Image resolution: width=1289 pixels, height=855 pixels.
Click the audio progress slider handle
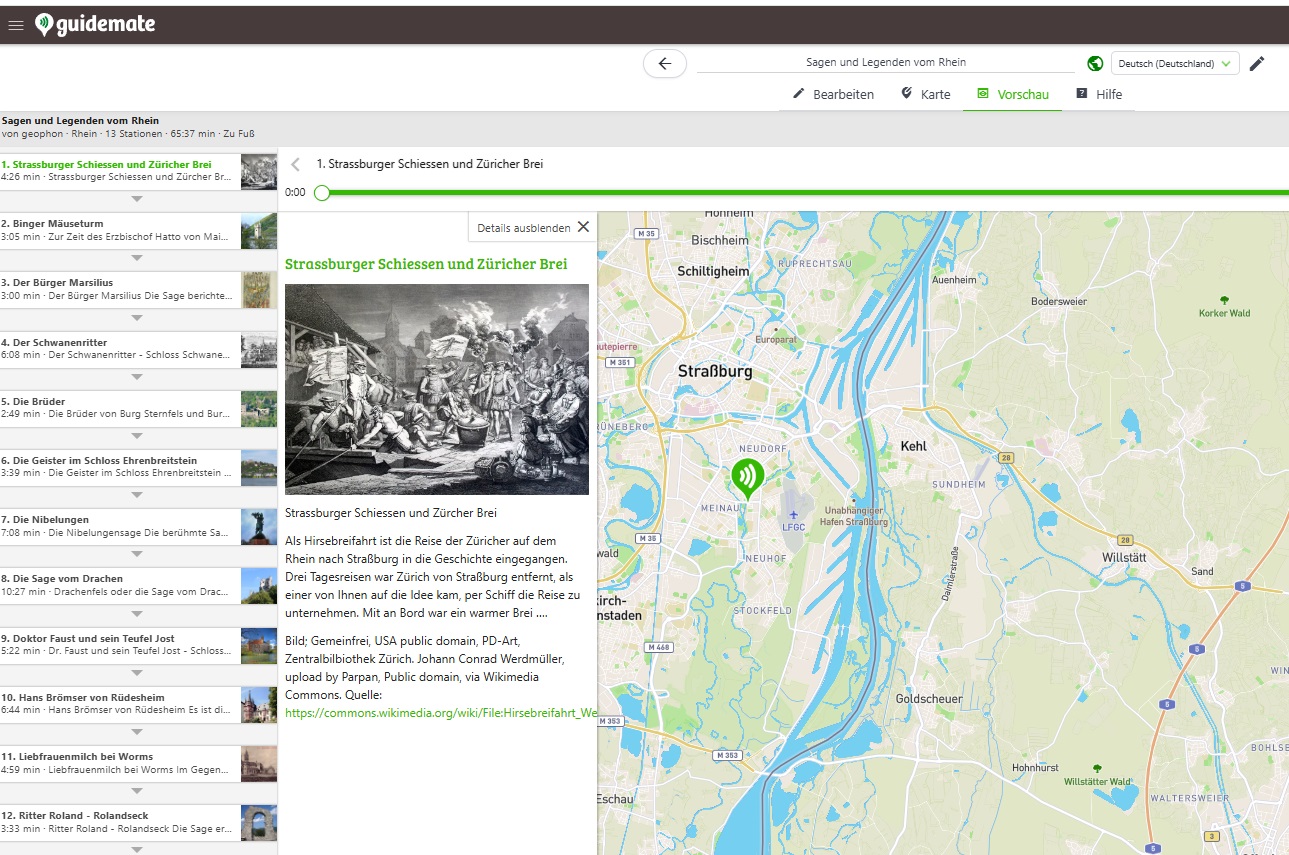(x=322, y=192)
